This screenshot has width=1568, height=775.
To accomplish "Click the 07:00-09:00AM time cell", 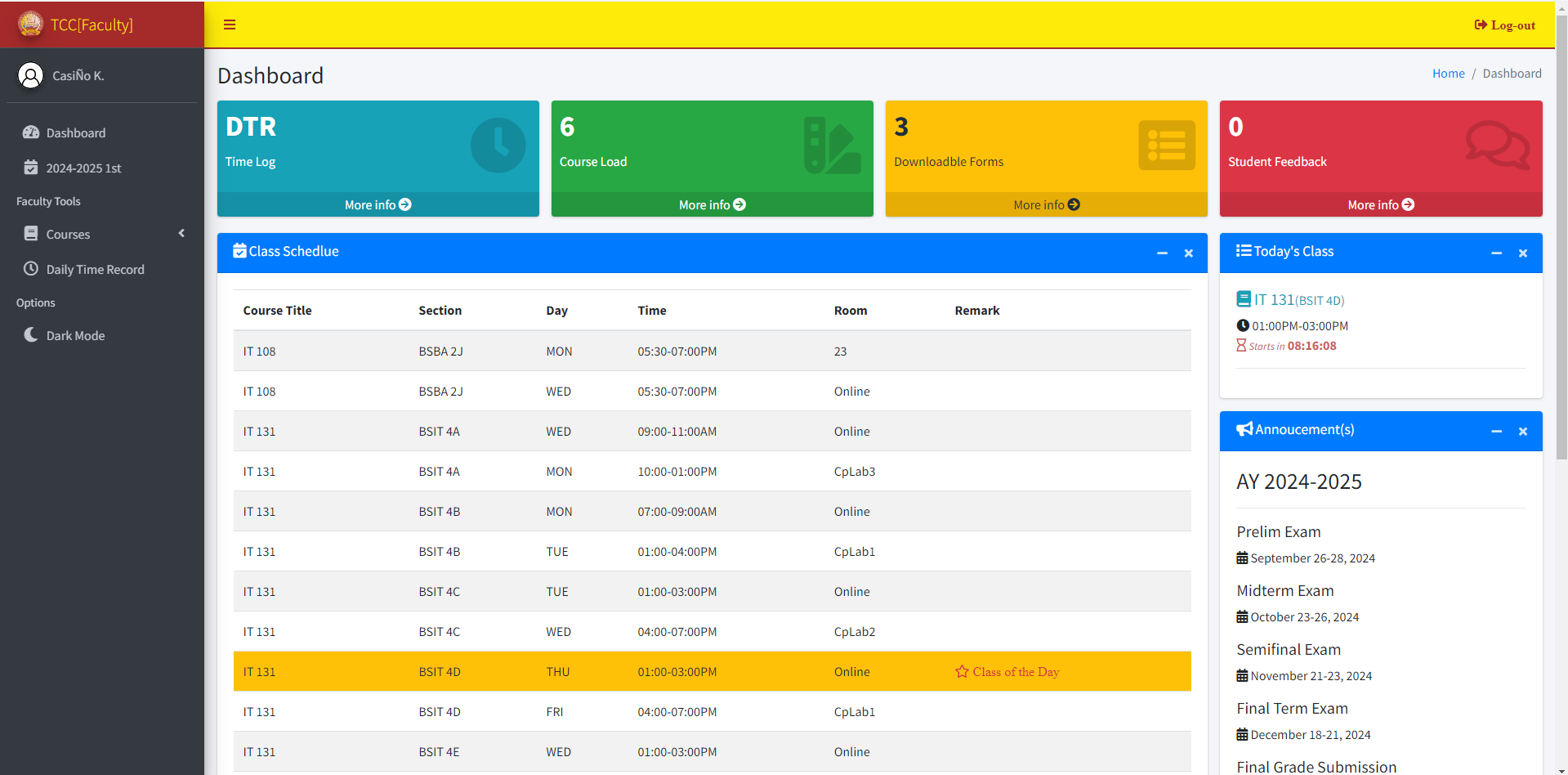I will coord(677,512).
